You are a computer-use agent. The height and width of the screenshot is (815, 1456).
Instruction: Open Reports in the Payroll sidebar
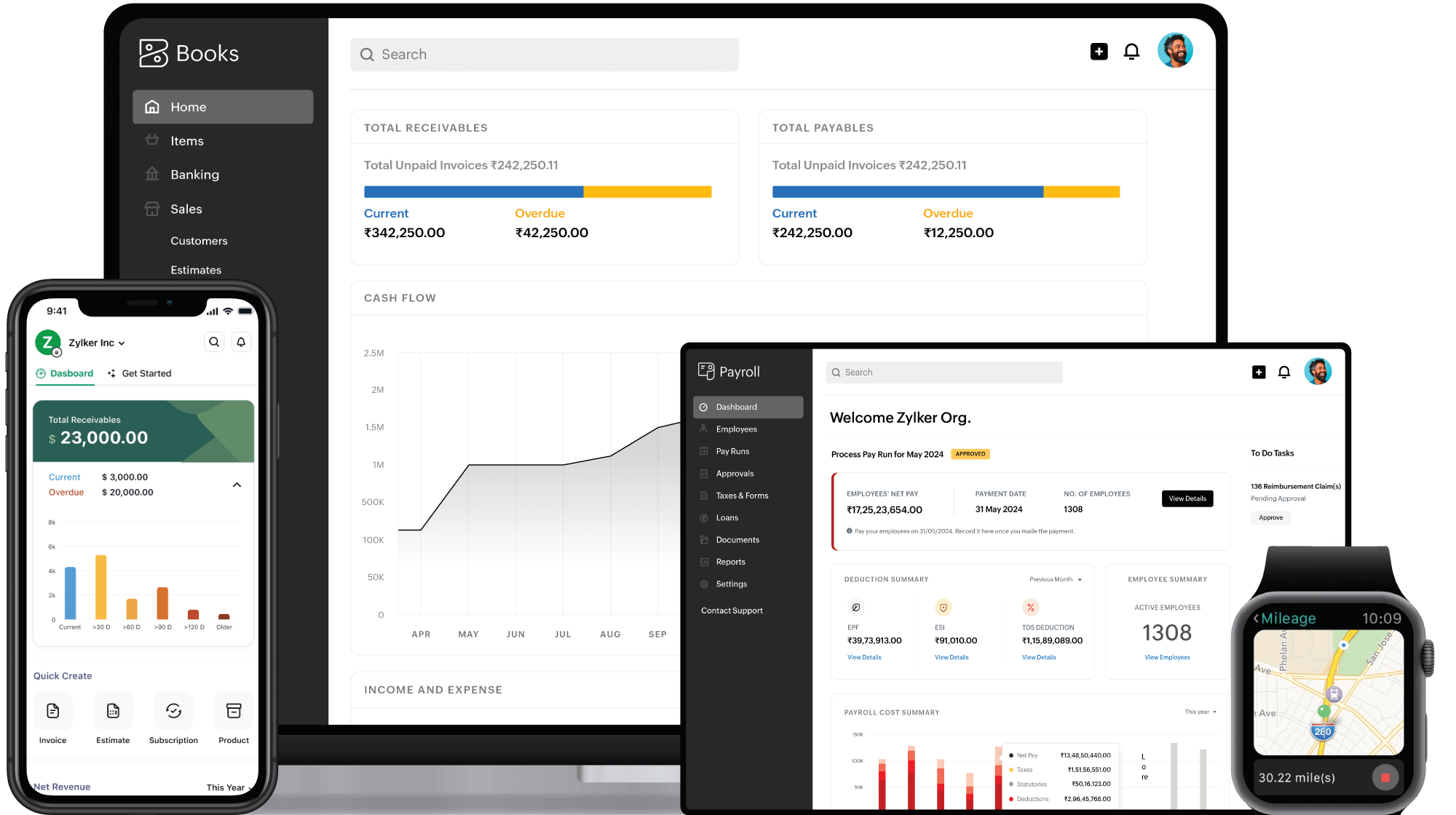(729, 561)
